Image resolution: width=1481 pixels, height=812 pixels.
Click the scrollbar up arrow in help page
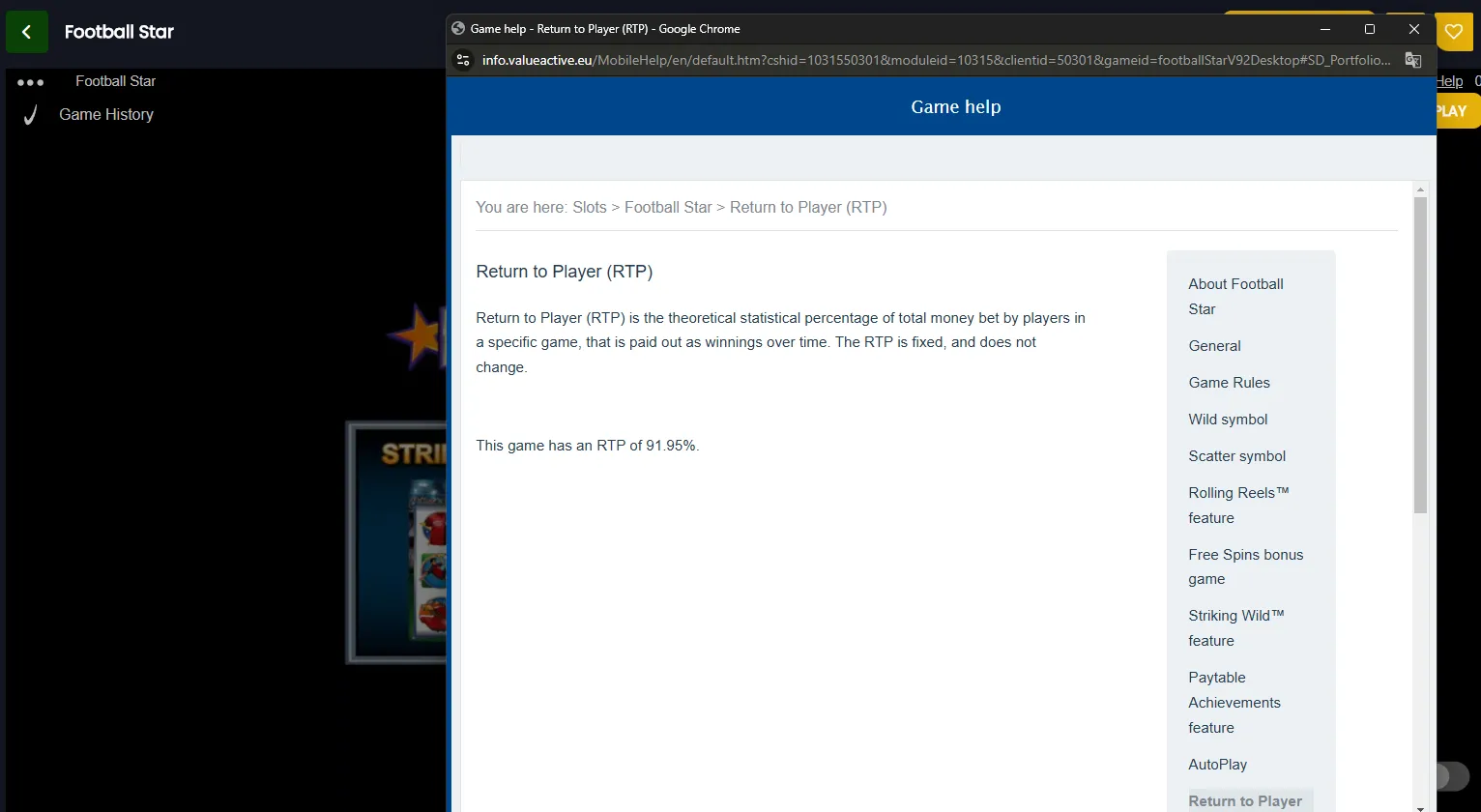[x=1420, y=188]
